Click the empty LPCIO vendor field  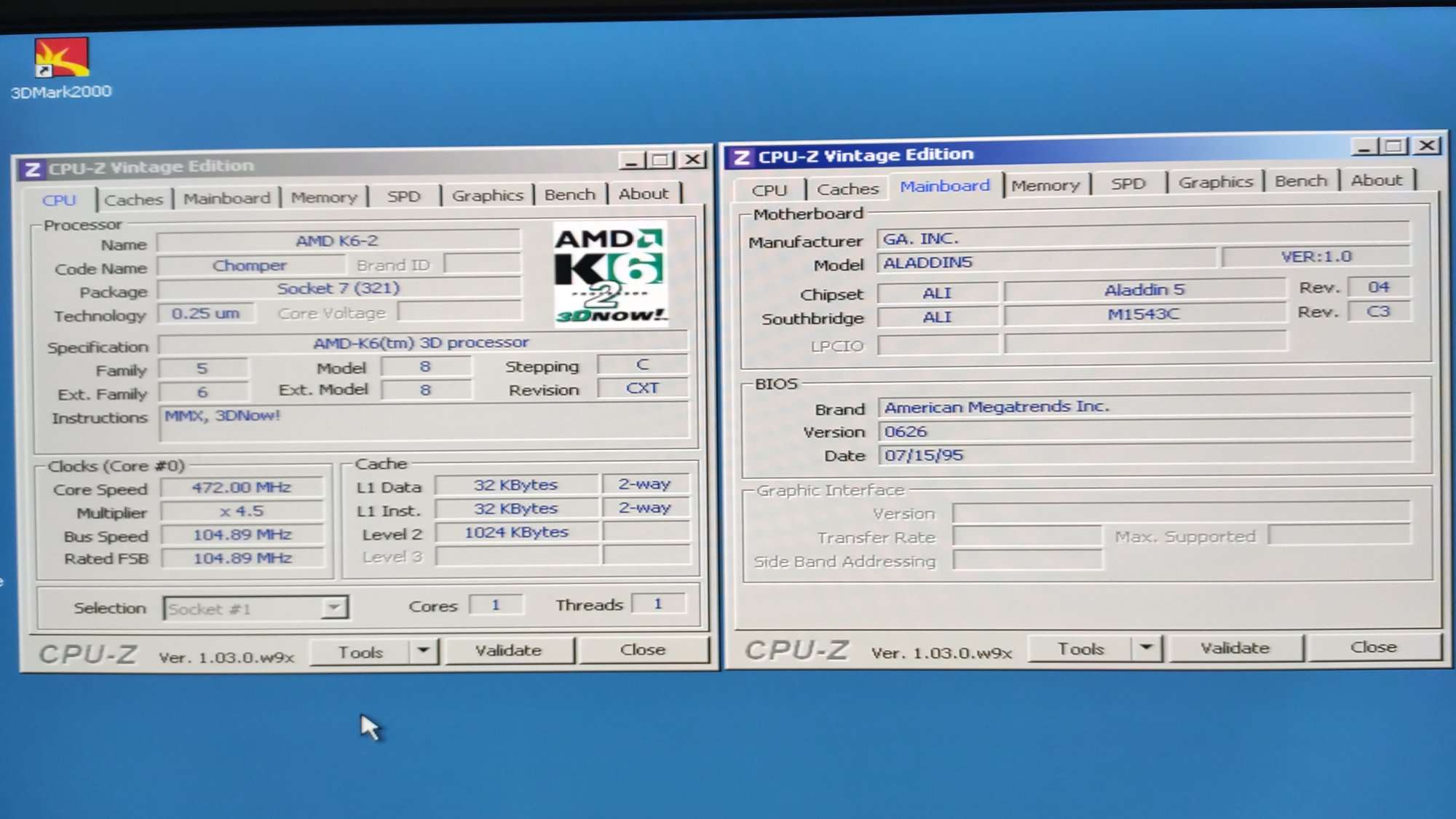point(938,344)
